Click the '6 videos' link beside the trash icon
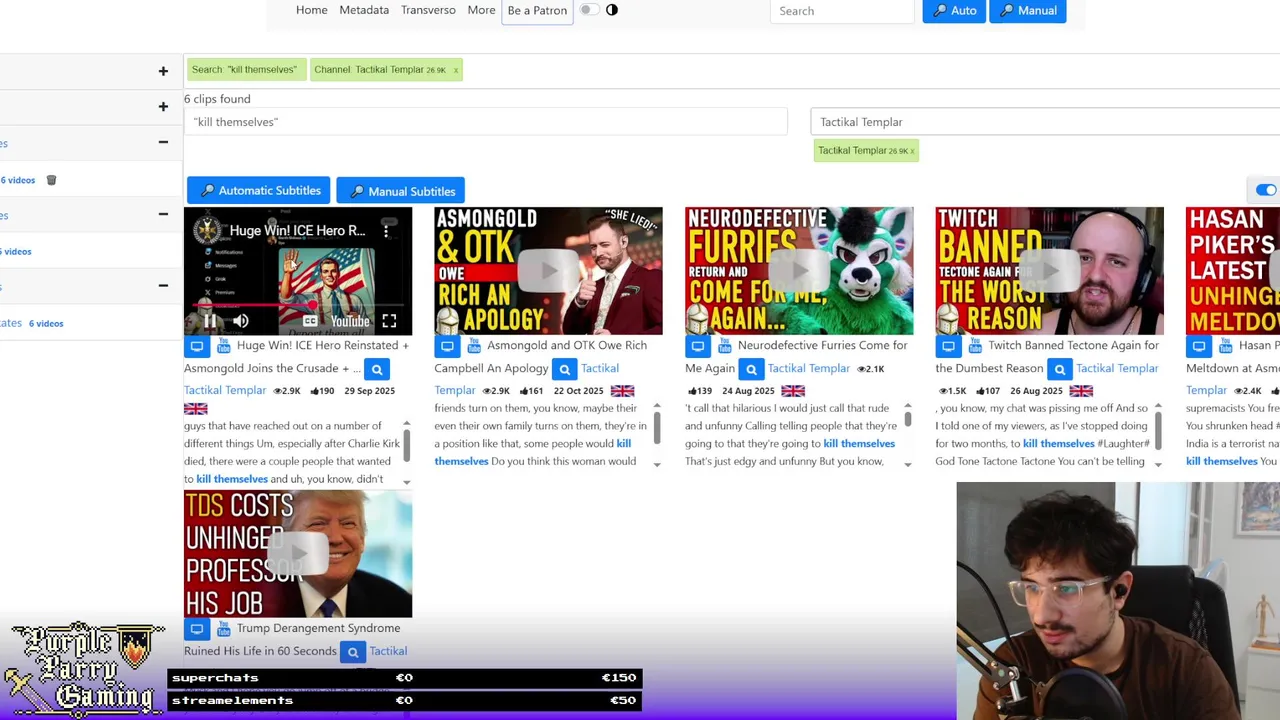1280x720 pixels. coord(18,181)
